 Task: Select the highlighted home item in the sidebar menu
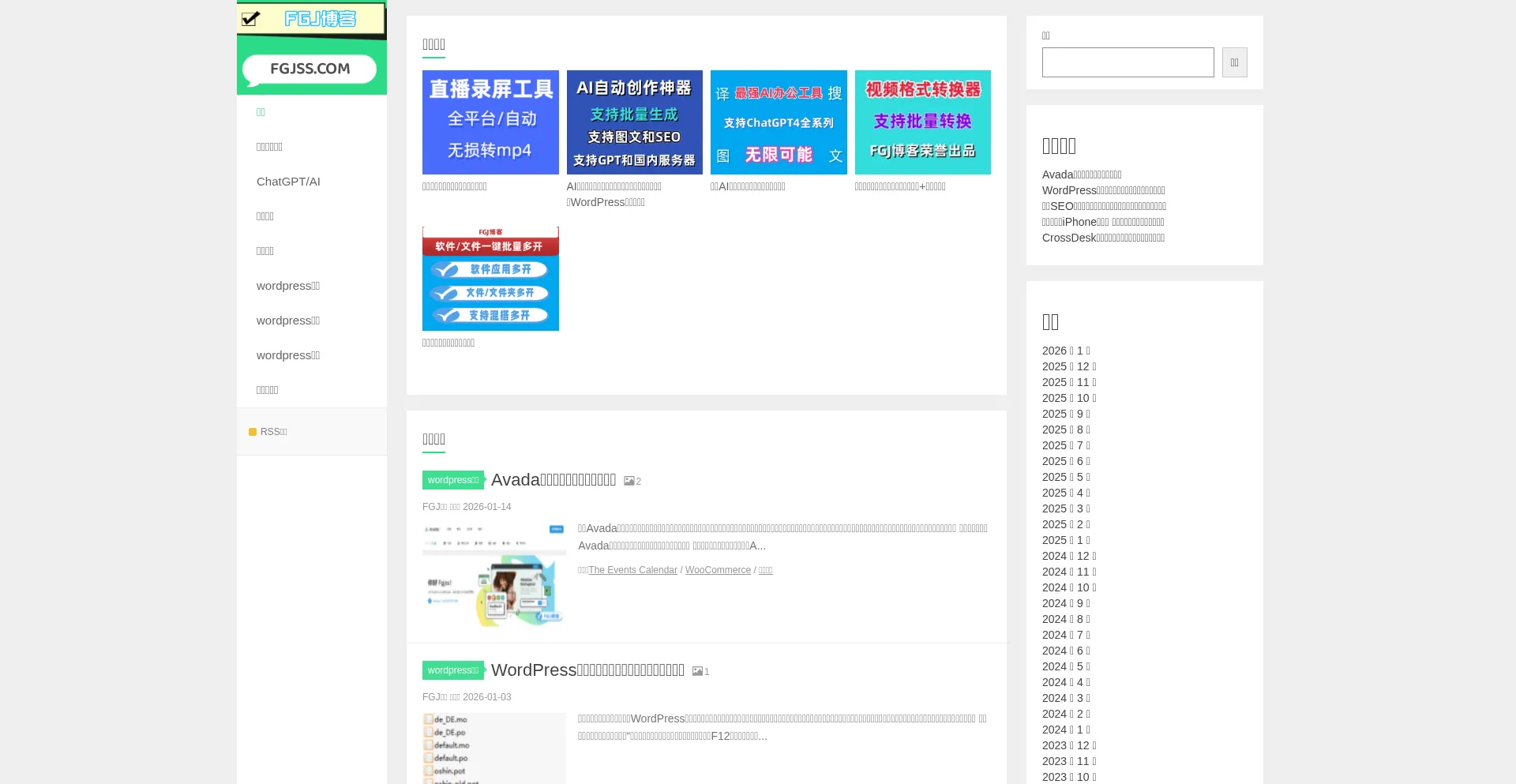[261, 112]
